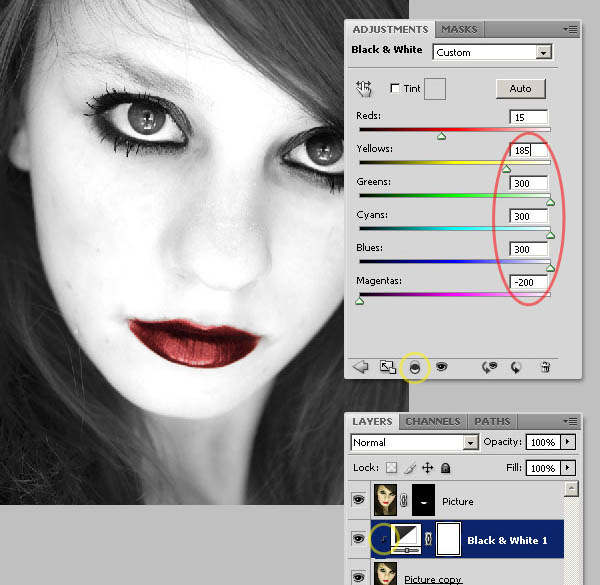Hide the Black & White 1 layer

[x=358, y=539]
